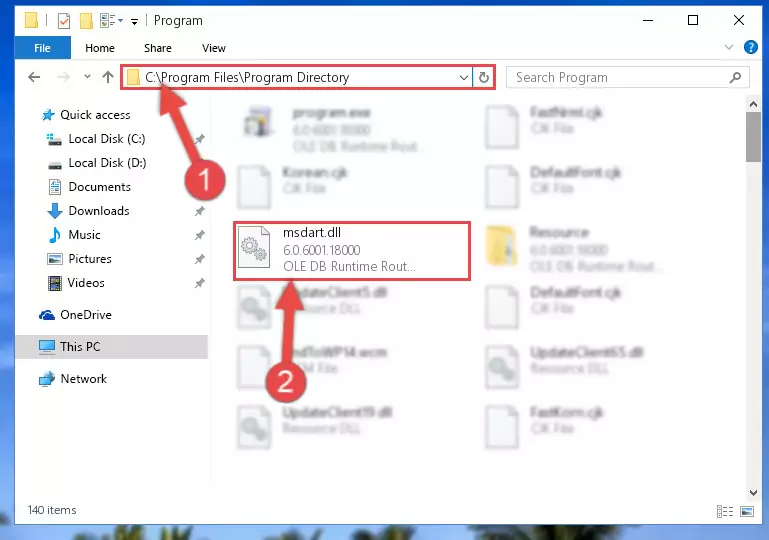
Task: Click the vertical scrollbar thumb
Action: pyautogui.click(x=753, y=137)
